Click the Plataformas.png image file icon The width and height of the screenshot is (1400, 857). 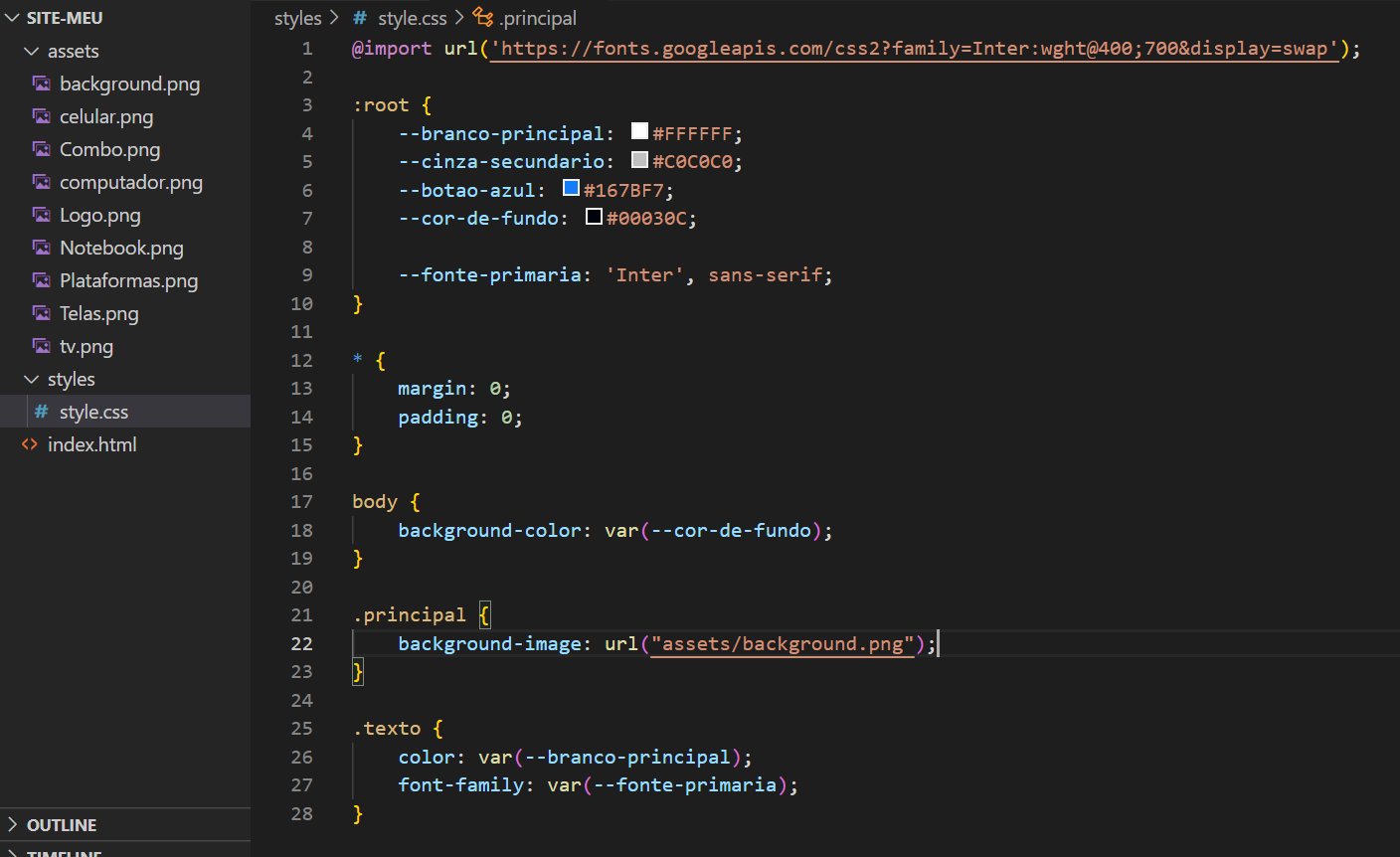[42, 280]
